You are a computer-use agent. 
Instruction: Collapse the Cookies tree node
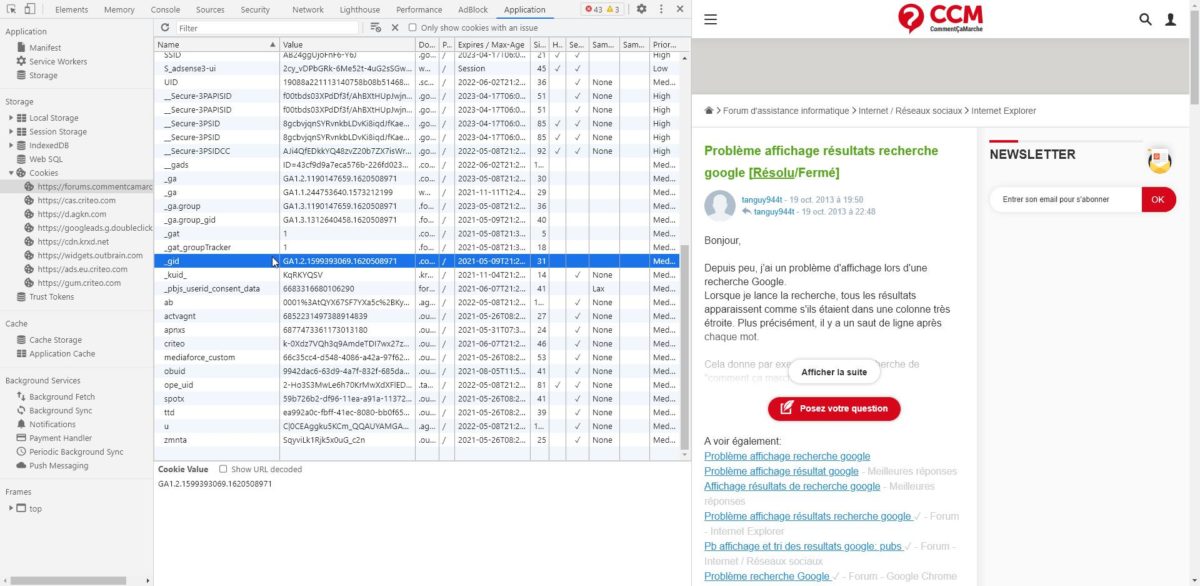click(x=10, y=173)
